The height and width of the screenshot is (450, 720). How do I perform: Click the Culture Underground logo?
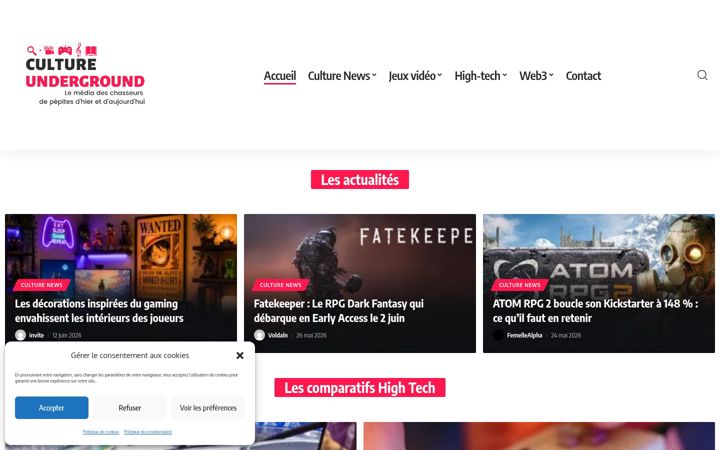pyautogui.click(x=85, y=74)
